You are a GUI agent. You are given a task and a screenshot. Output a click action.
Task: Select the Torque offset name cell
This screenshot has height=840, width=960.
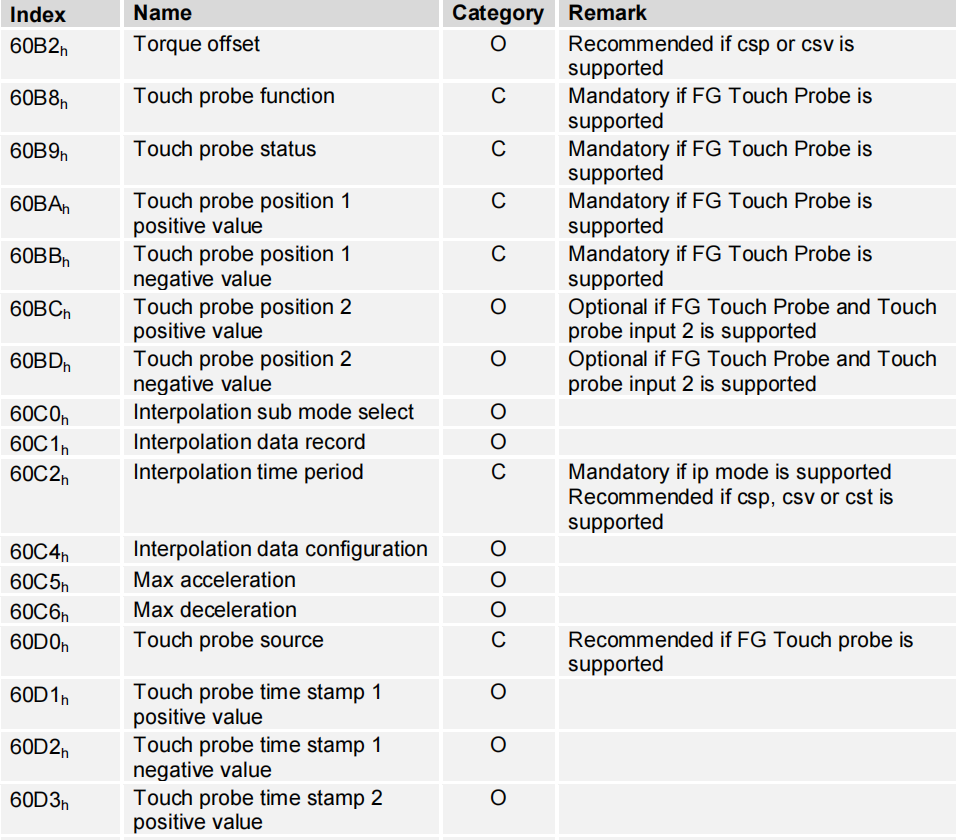pyautogui.click(x=197, y=44)
